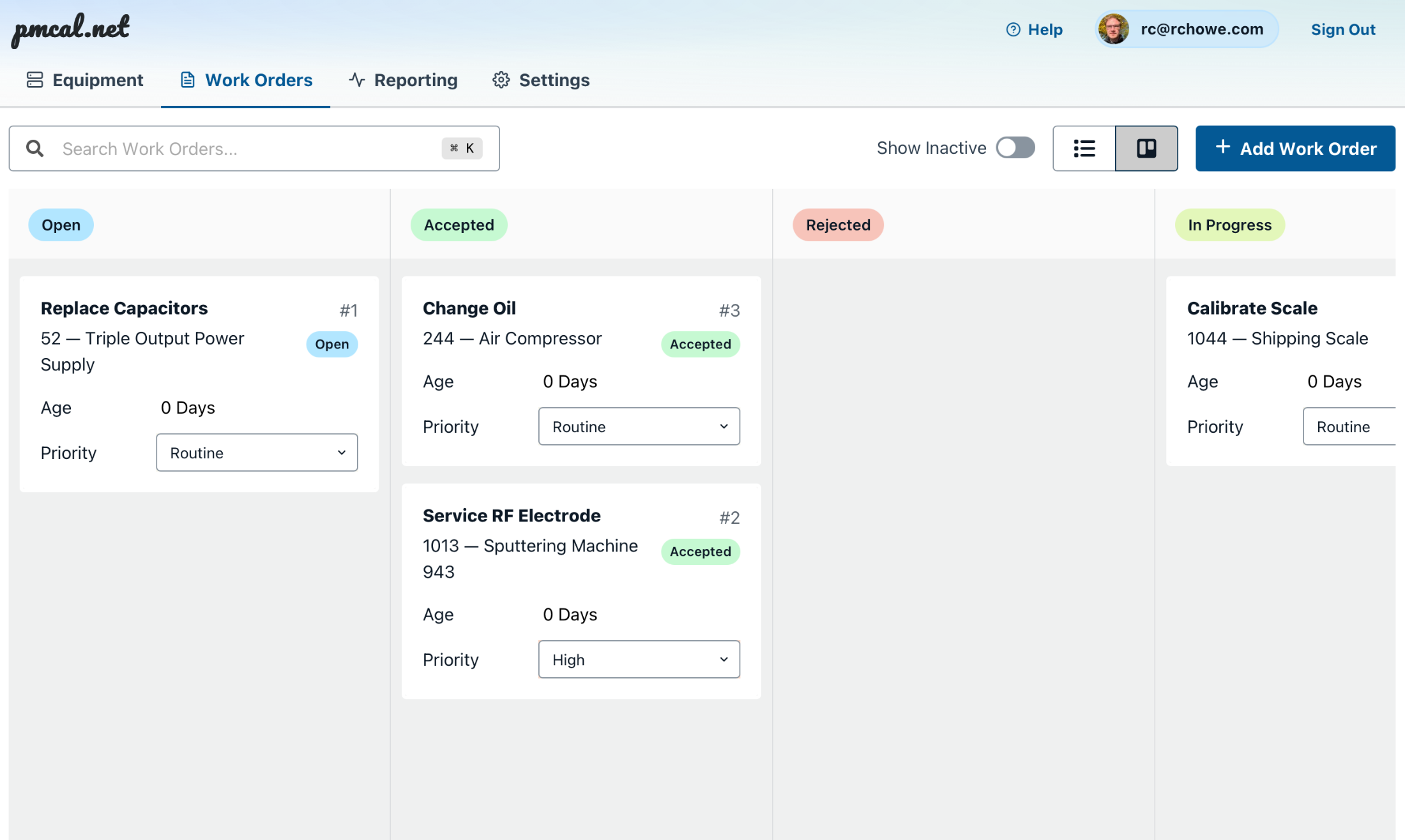Open the Replace Capacitors work order card
This screenshot has height=840, width=1405.
pyautogui.click(x=125, y=308)
